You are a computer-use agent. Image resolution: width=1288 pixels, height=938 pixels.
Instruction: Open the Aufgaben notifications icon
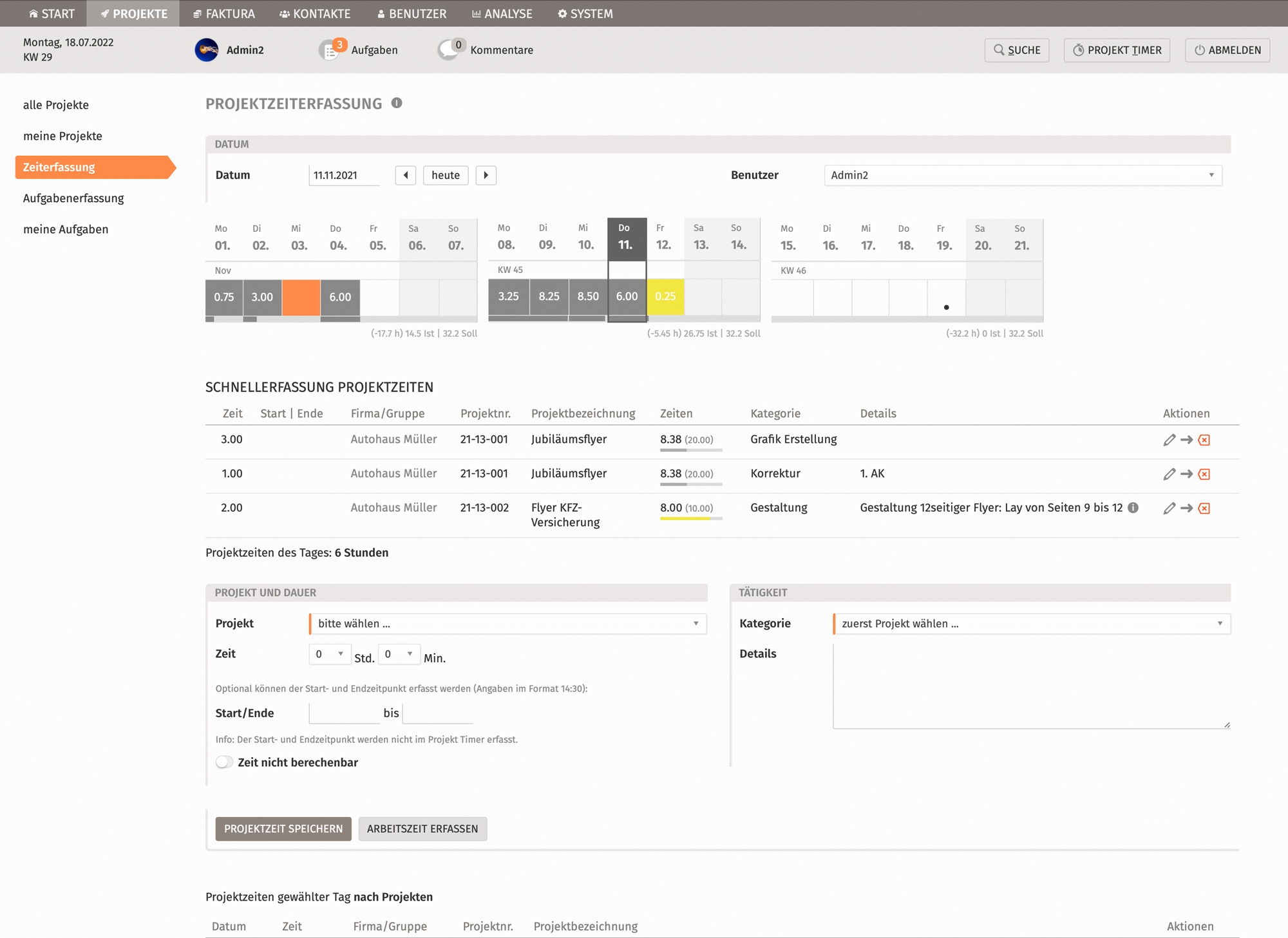point(330,50)
